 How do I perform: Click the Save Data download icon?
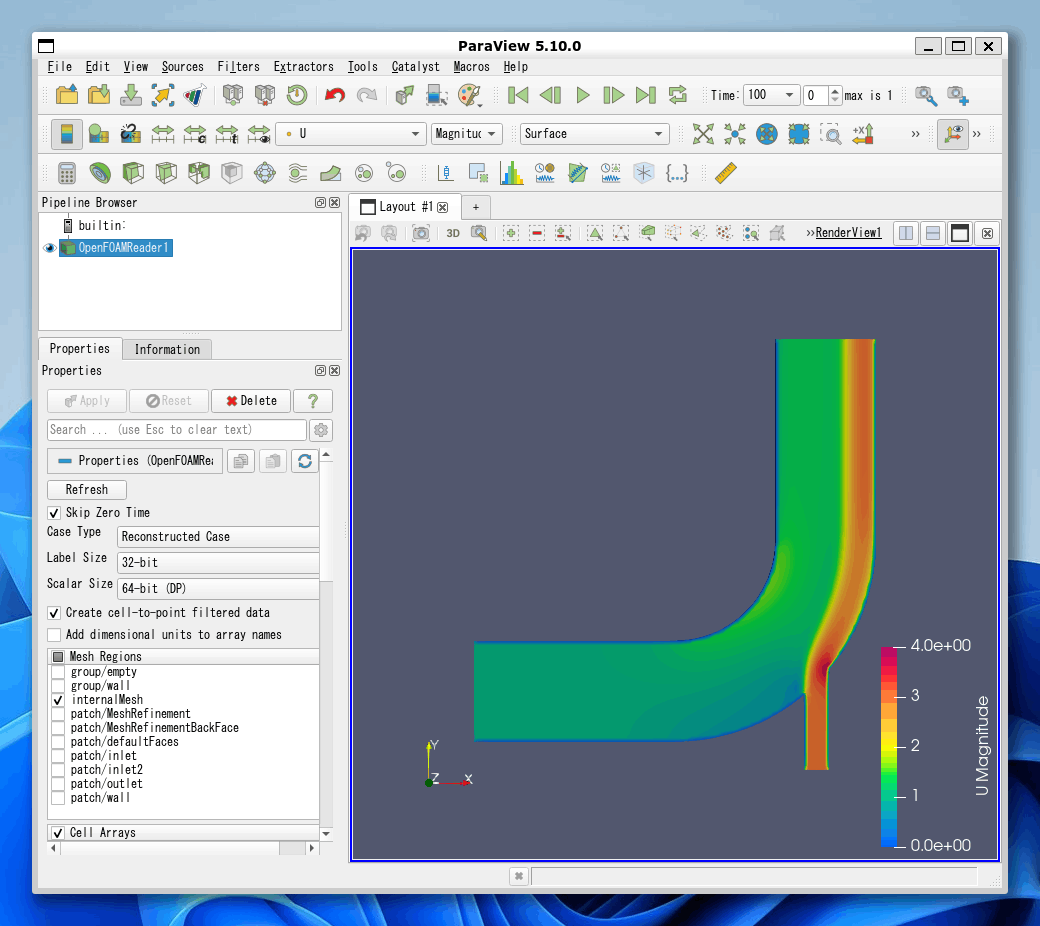tap(131, 95)
